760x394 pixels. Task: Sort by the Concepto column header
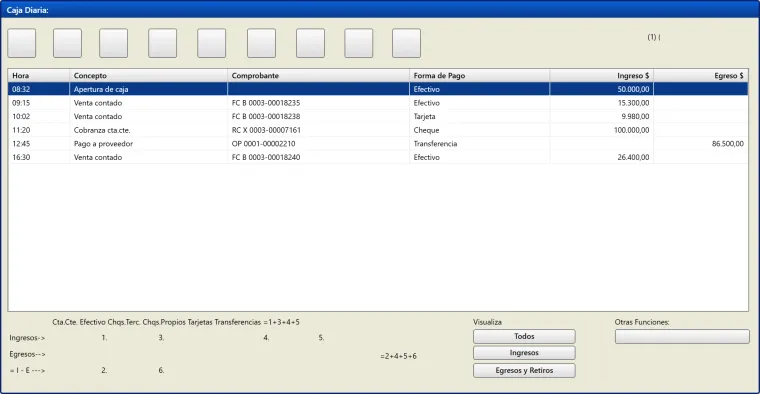tap(148, 76)
